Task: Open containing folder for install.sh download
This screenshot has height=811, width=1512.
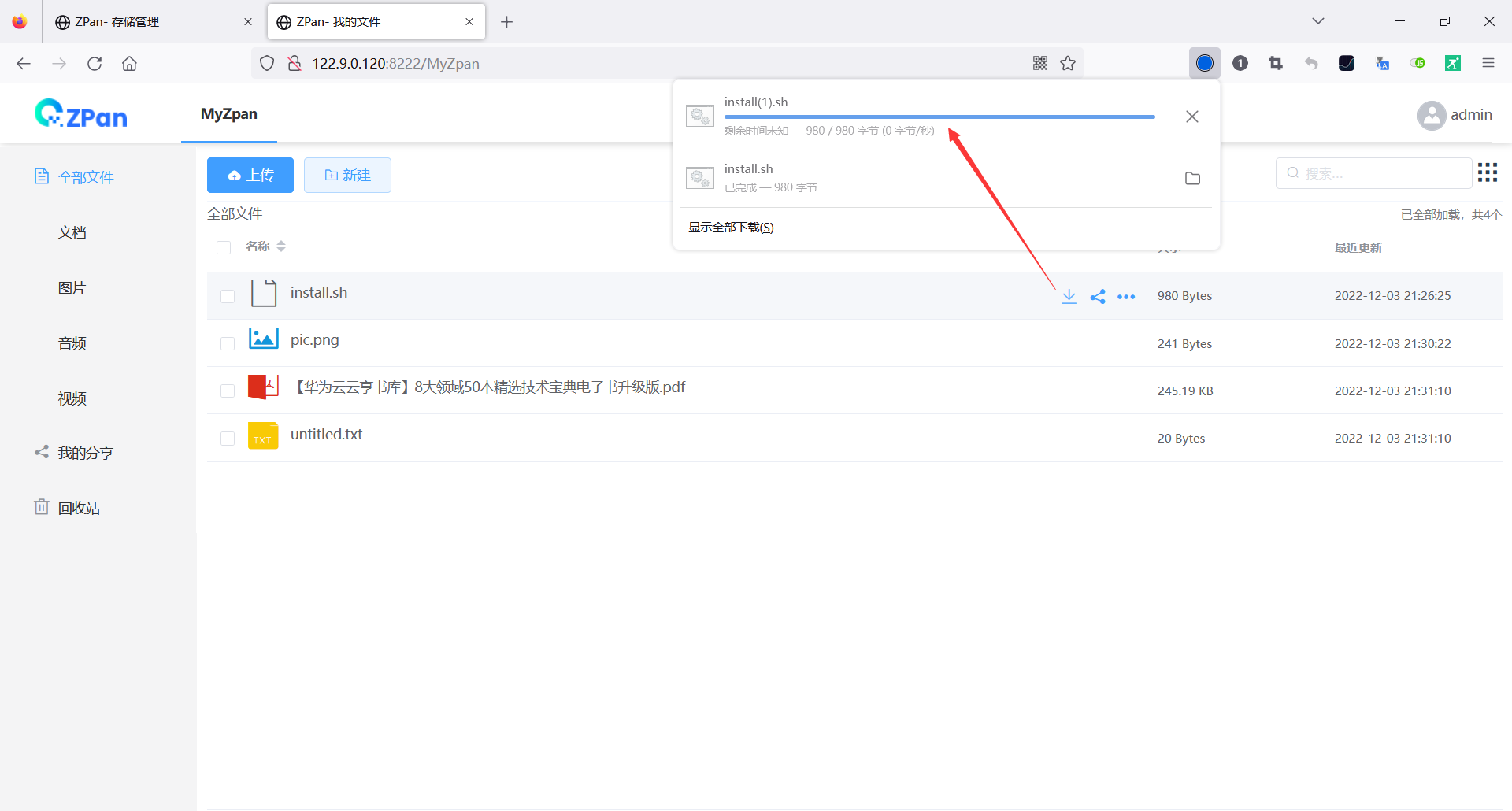Action: pyautogui.click(x=1192, y=179)
